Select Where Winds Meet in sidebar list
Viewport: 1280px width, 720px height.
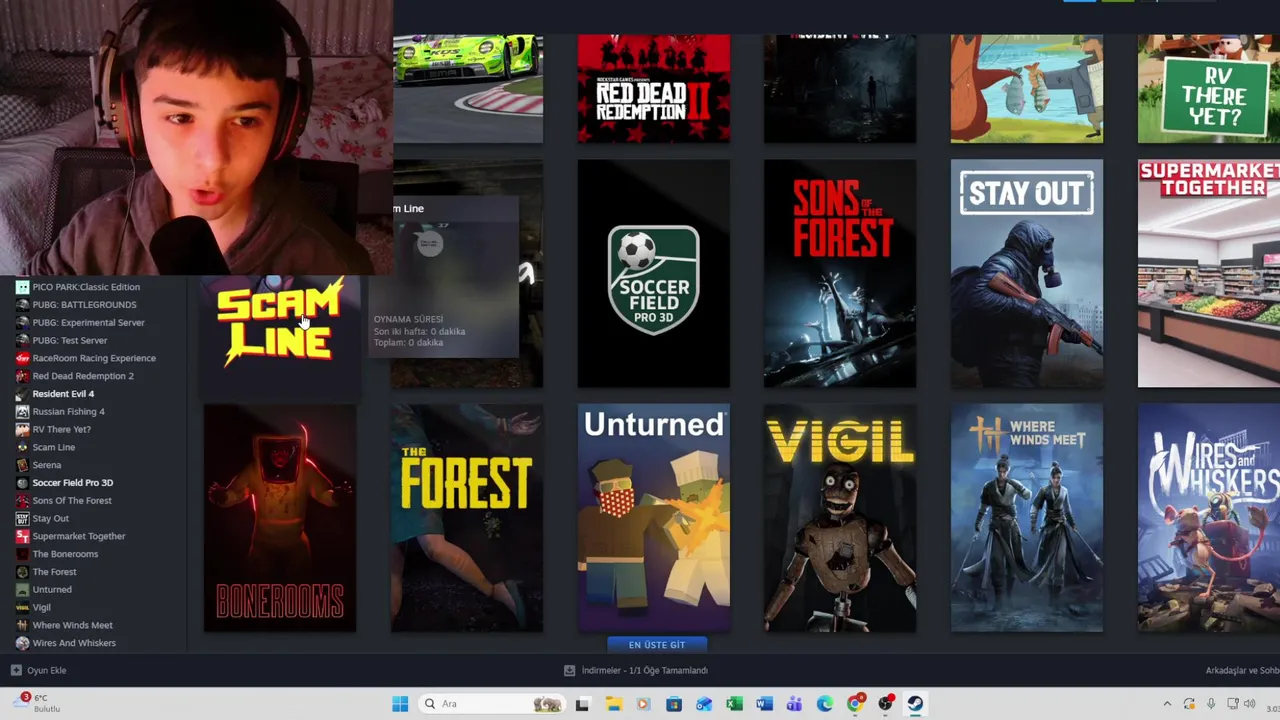[72, 625]
